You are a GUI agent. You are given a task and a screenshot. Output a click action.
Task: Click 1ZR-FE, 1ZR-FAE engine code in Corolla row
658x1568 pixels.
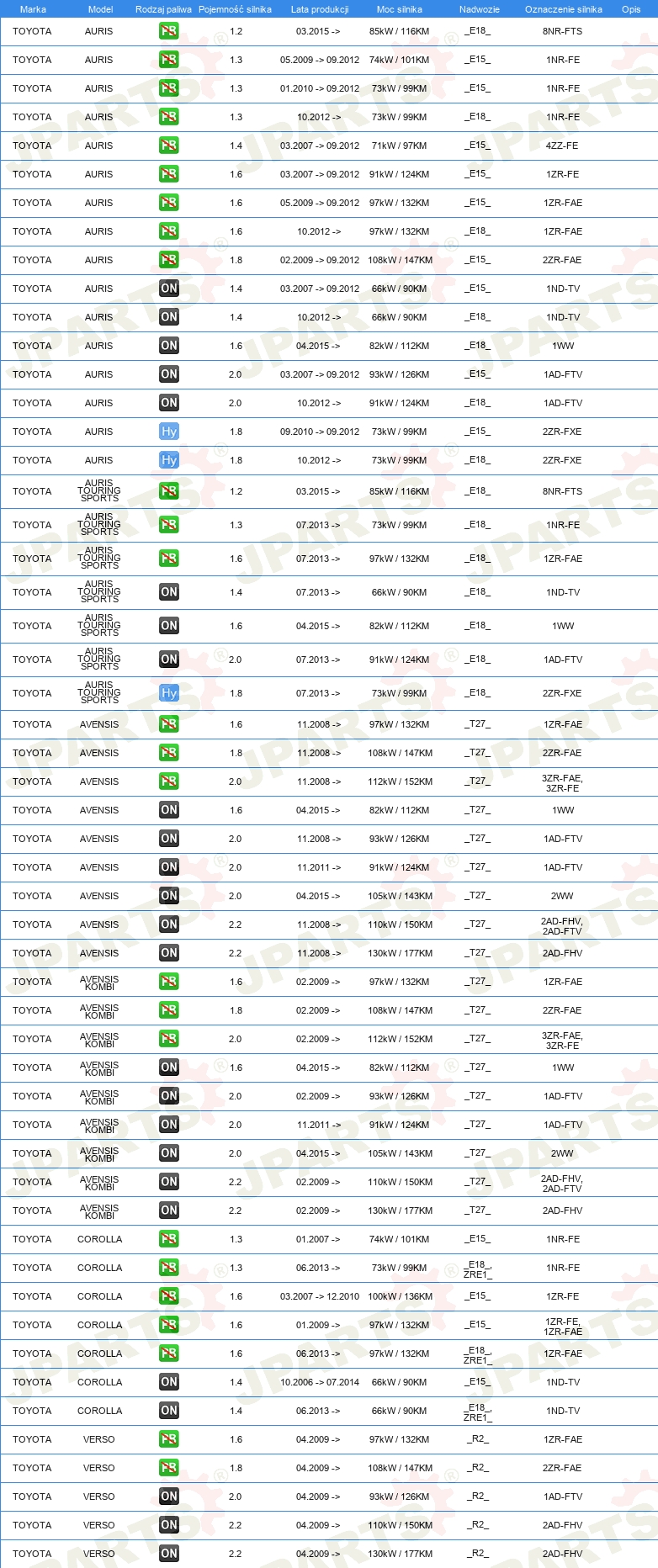563,1325
